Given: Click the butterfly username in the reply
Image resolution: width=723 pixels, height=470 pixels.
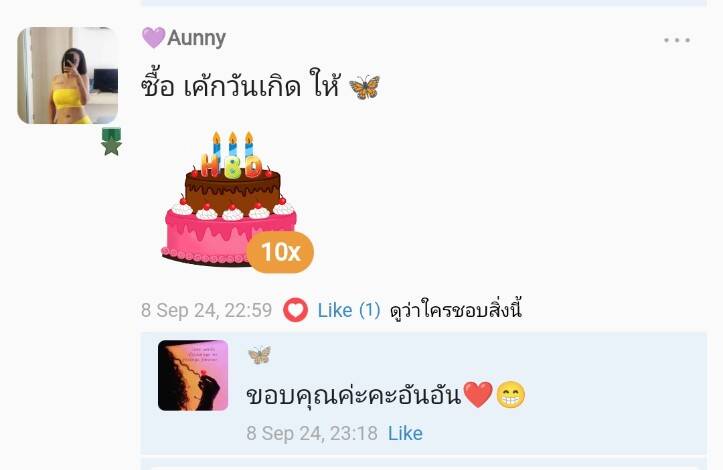Looking at the screenshot, I should click(x=259, y=355).
